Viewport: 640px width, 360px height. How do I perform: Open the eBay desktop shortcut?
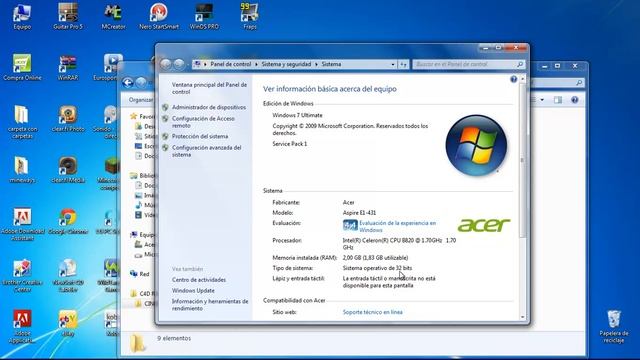point(68,324)
